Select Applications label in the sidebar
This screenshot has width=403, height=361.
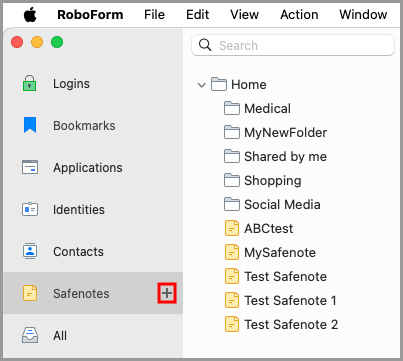tap(88, 168)
